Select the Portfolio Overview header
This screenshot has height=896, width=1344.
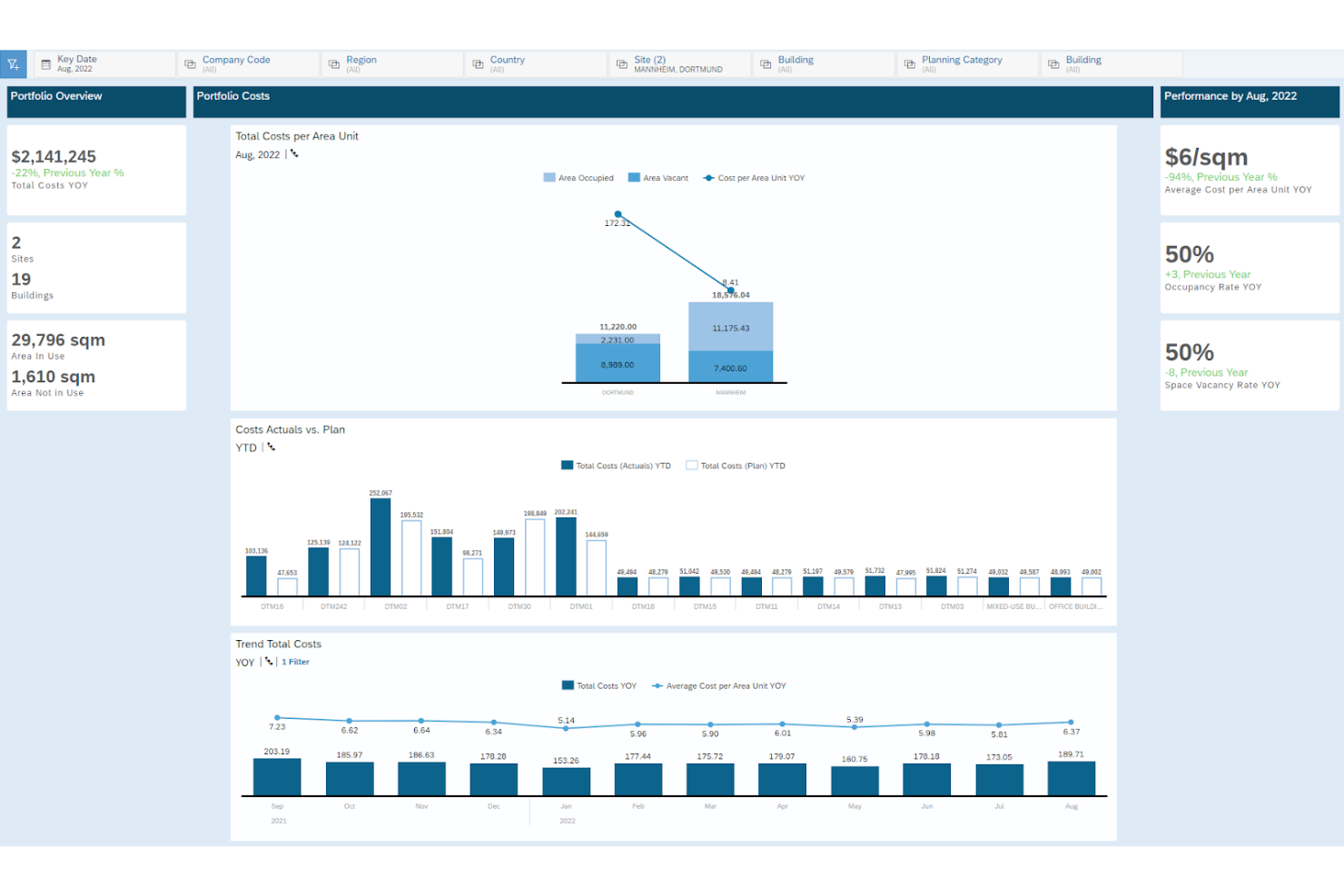(56, 96)
